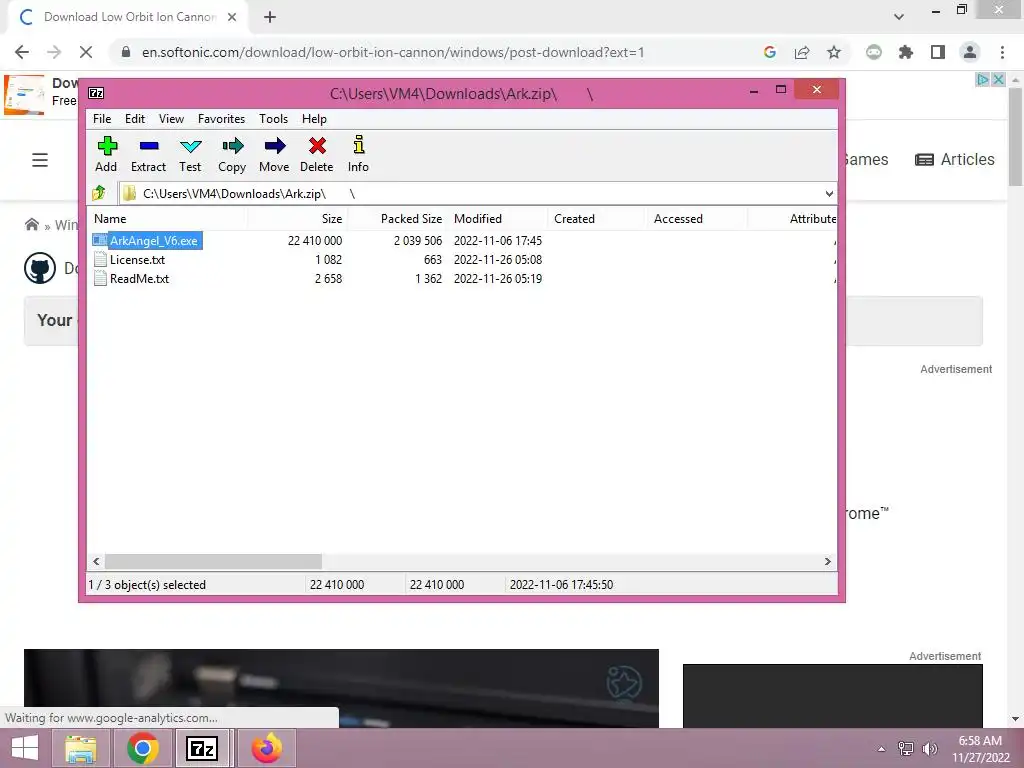Close the Low Orbit Ion Cannon tab

(232, 17)
